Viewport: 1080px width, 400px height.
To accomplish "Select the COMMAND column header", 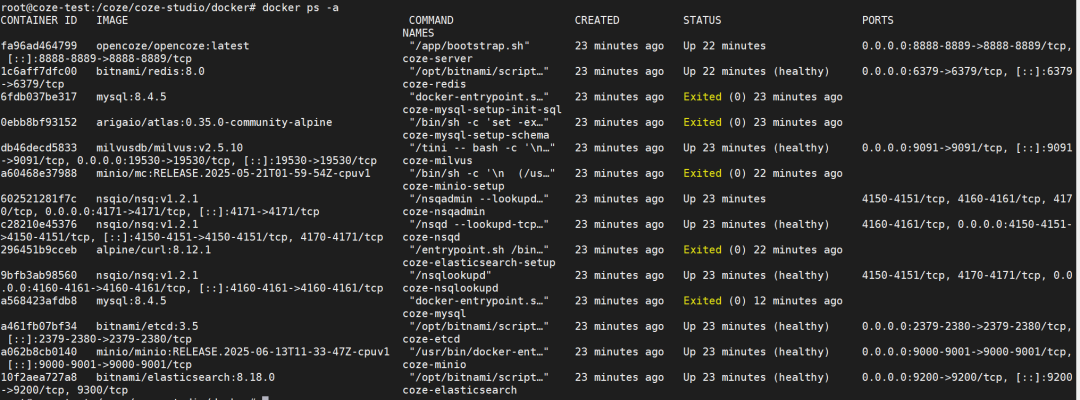I will point(431,21).
